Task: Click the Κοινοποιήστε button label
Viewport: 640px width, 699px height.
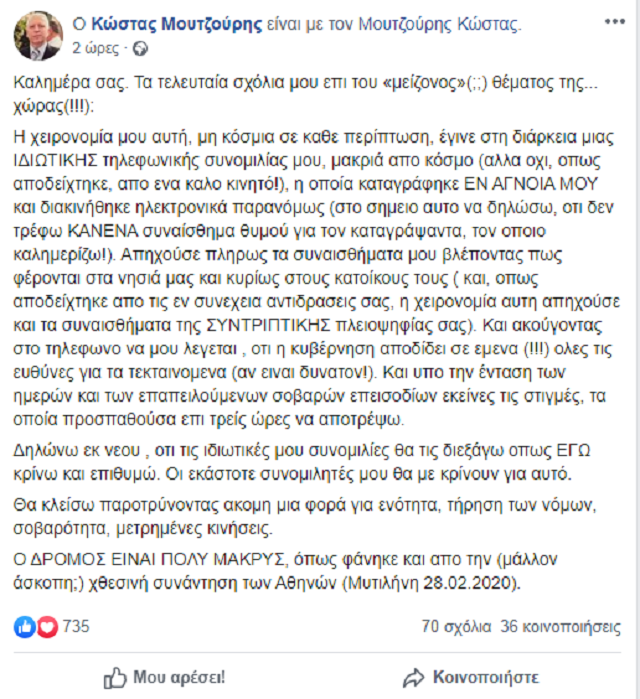Action: click(x=486, y=678)
